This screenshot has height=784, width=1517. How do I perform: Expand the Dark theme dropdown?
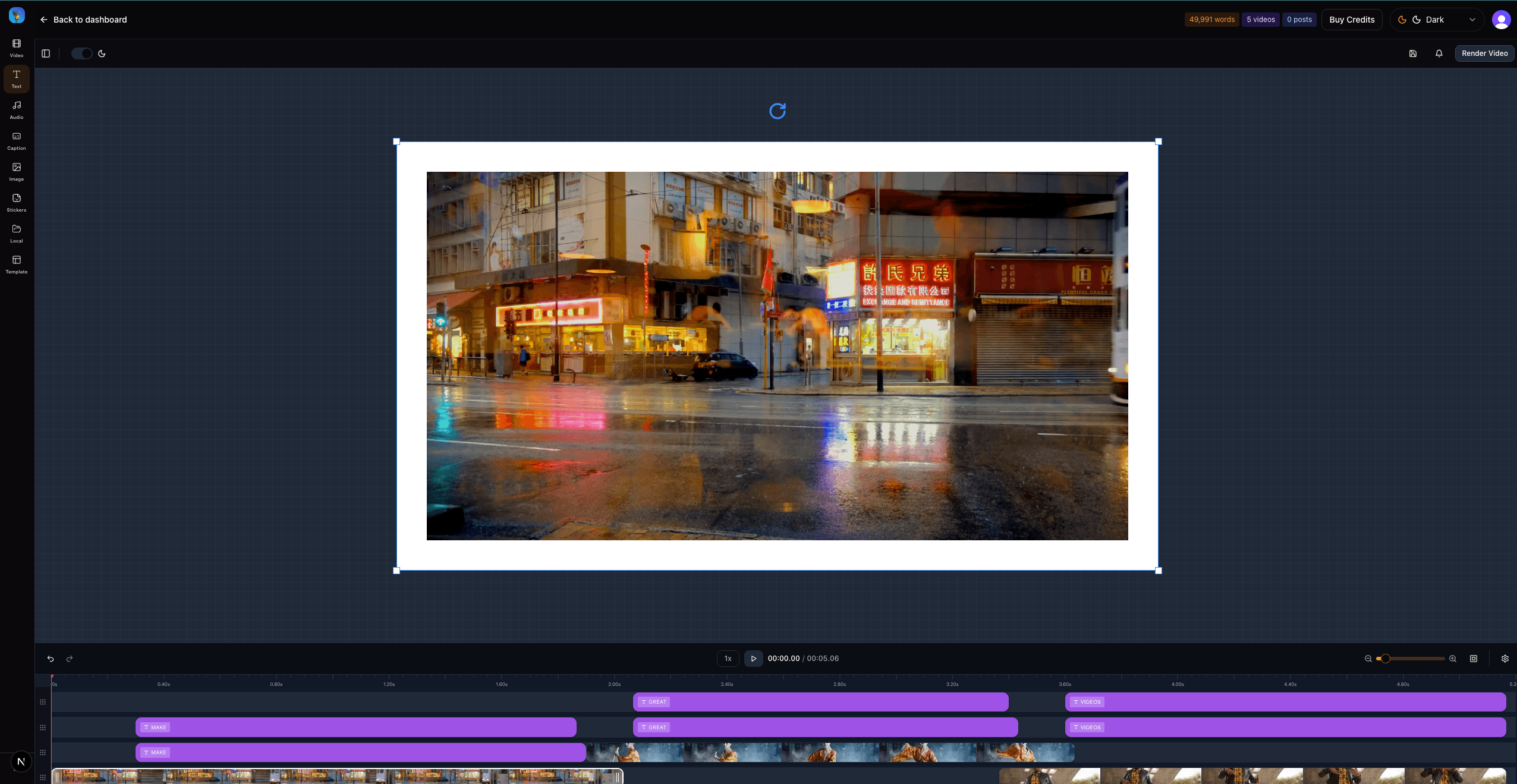1472,20
